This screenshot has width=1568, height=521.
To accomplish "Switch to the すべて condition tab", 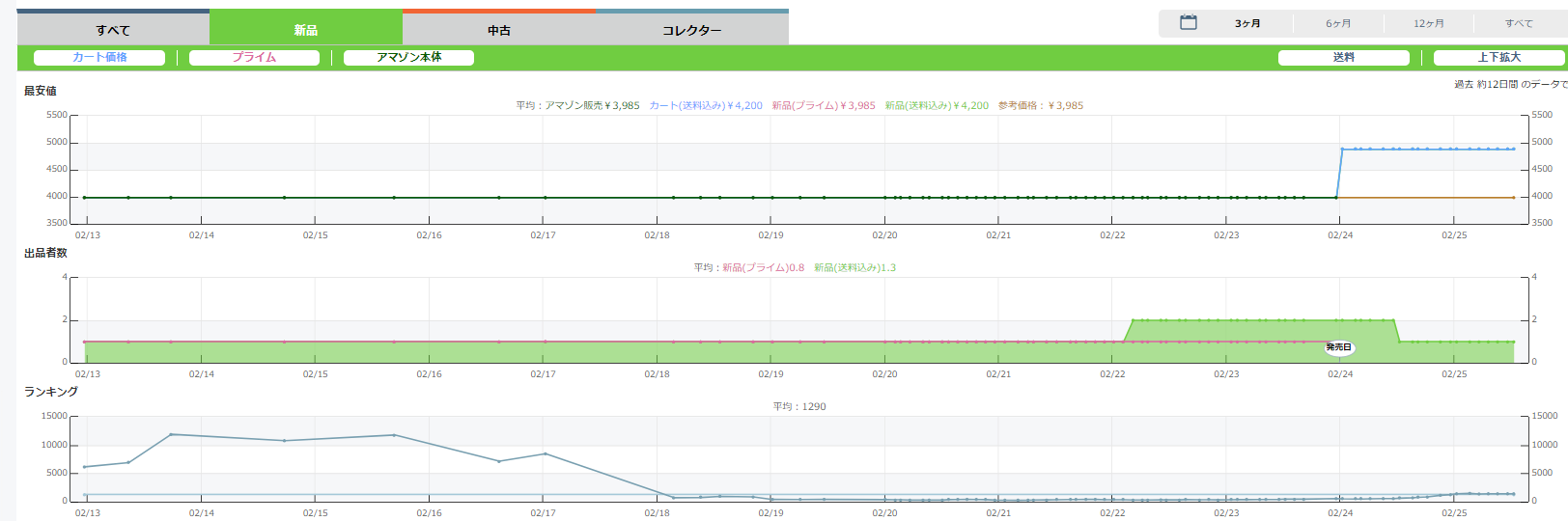I will point(113,30).
